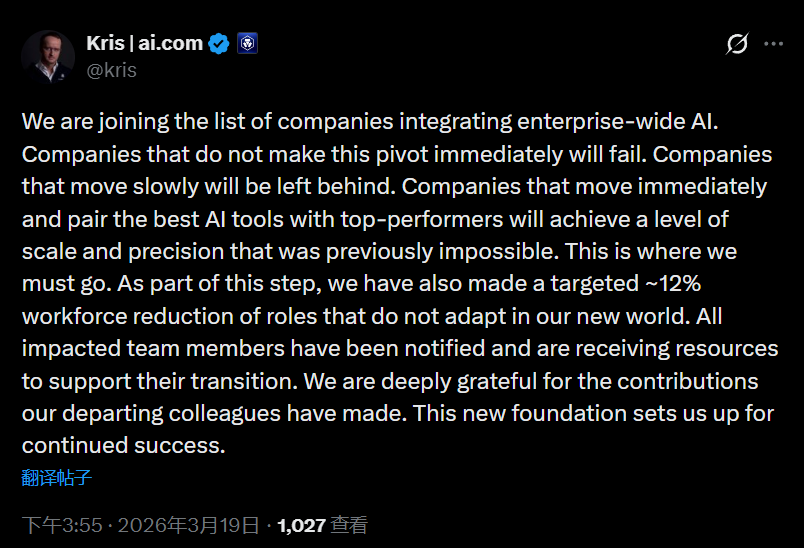The image size is (804, 548).
Task: Click the post's first line mentioning enterprise-wide AI
Action: click(370, 122)
